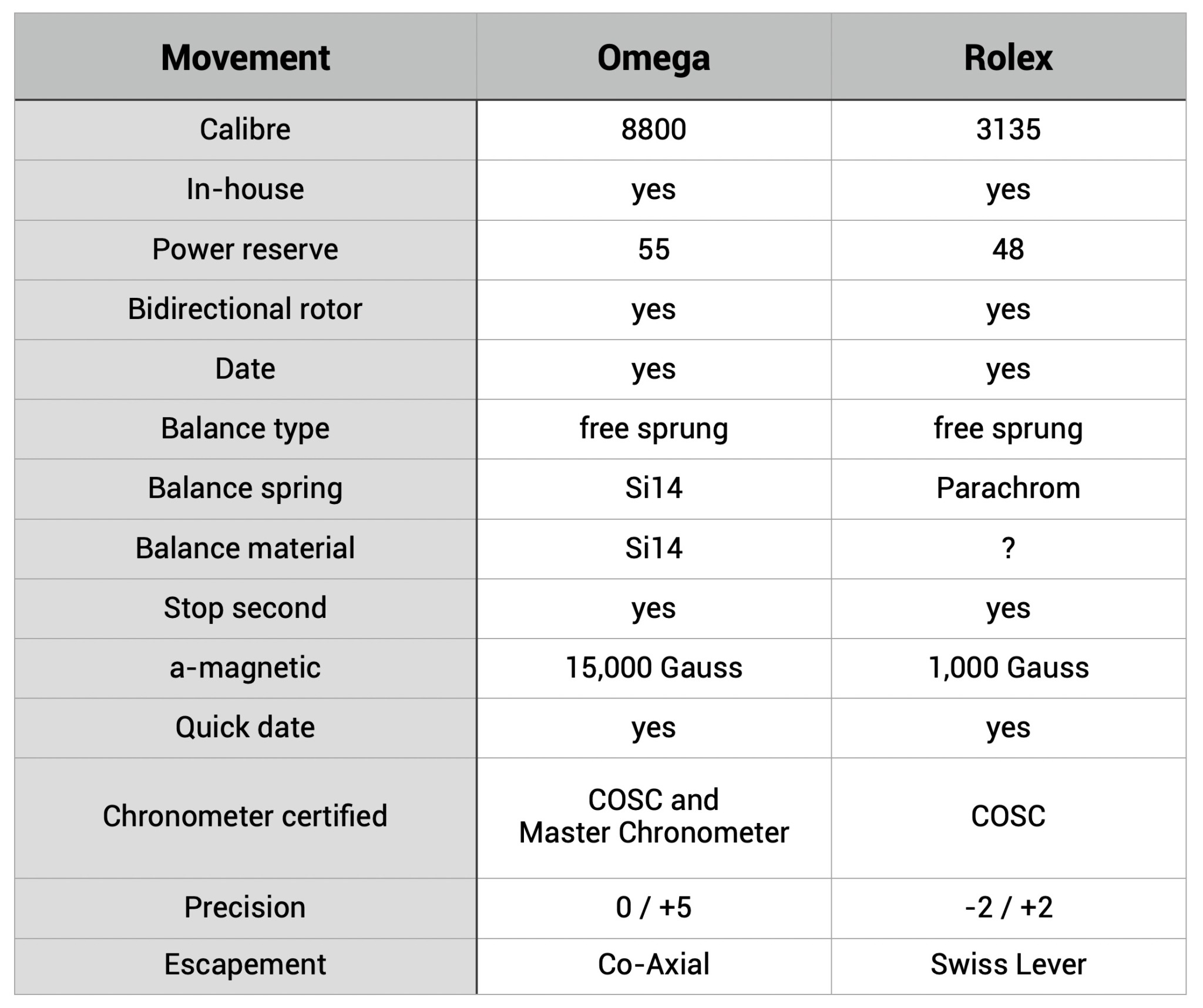
Task: Select the 1,000 Gauss cell
Action: point(1008,668)
